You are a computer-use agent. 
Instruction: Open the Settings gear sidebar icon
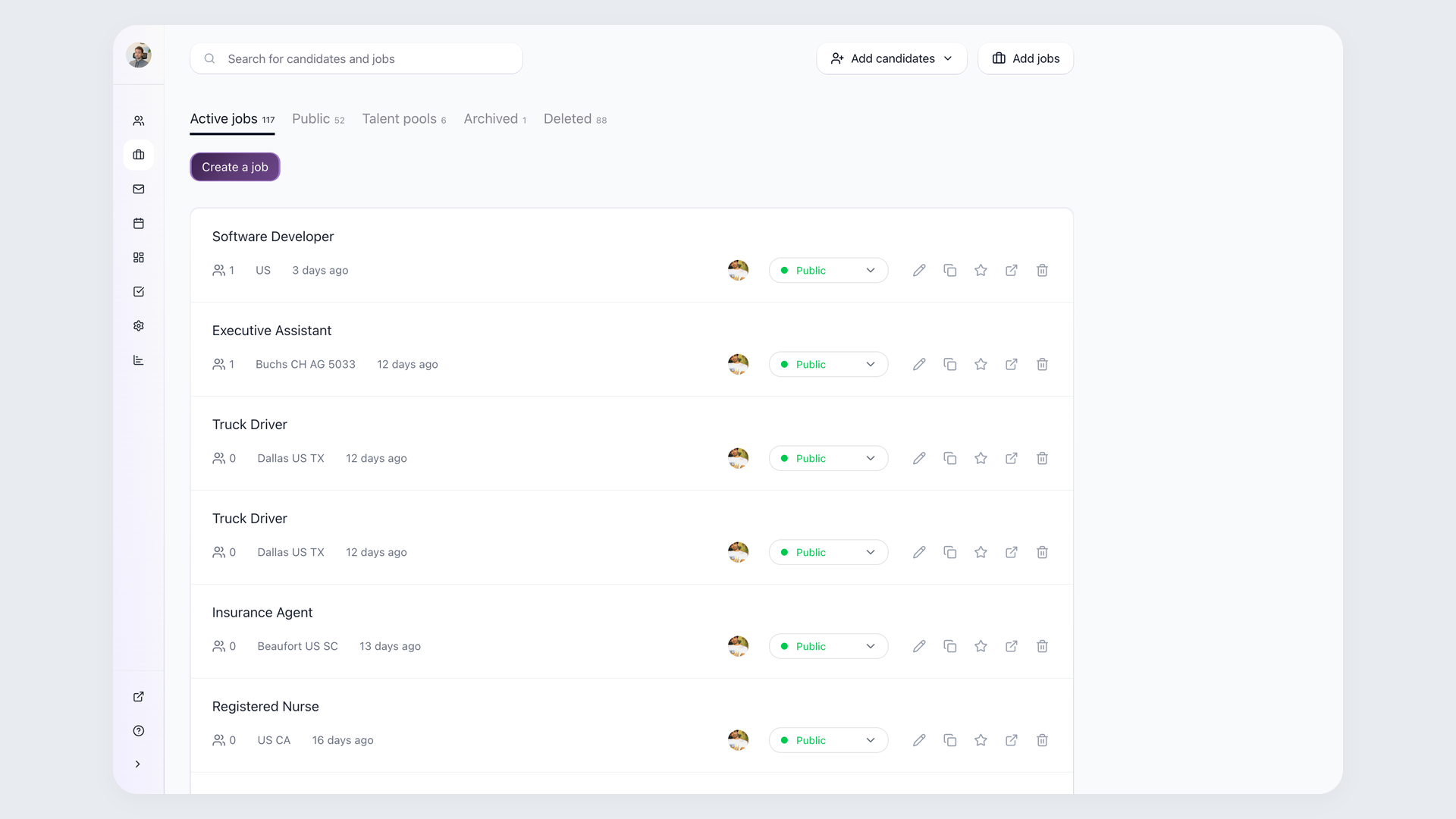138,325
